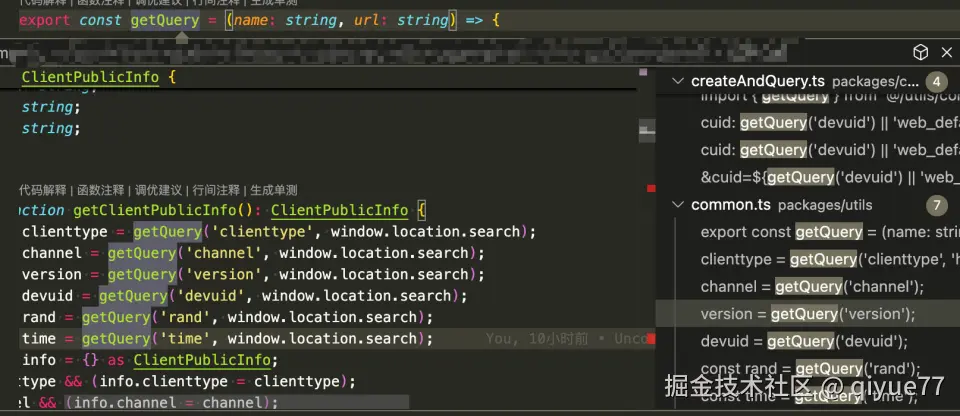This screenshot has height=416, width=960.
Task: Click info.channel in the code editor
Action: (x=125, y=403)
